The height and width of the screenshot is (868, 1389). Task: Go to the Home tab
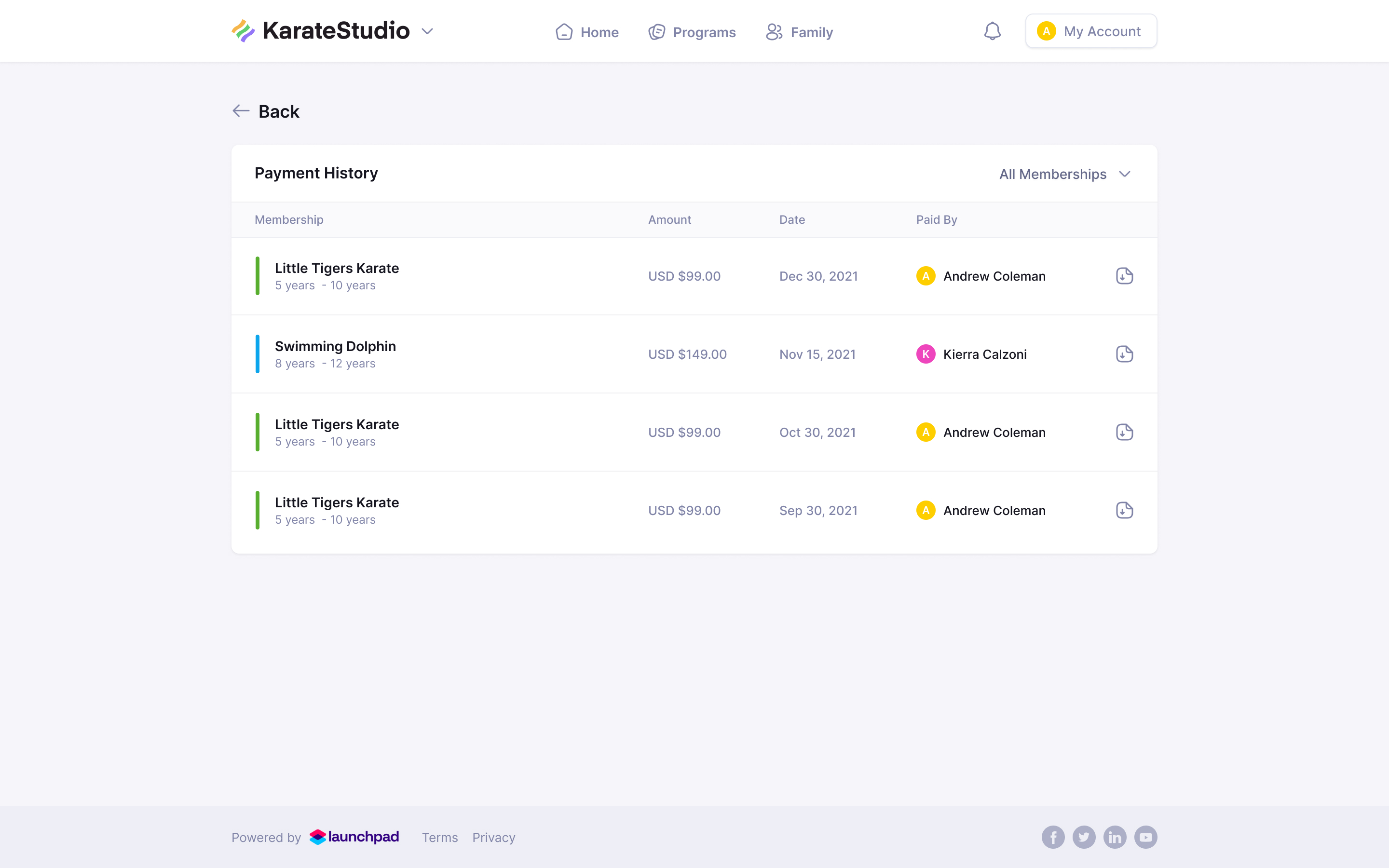point(586,32)
